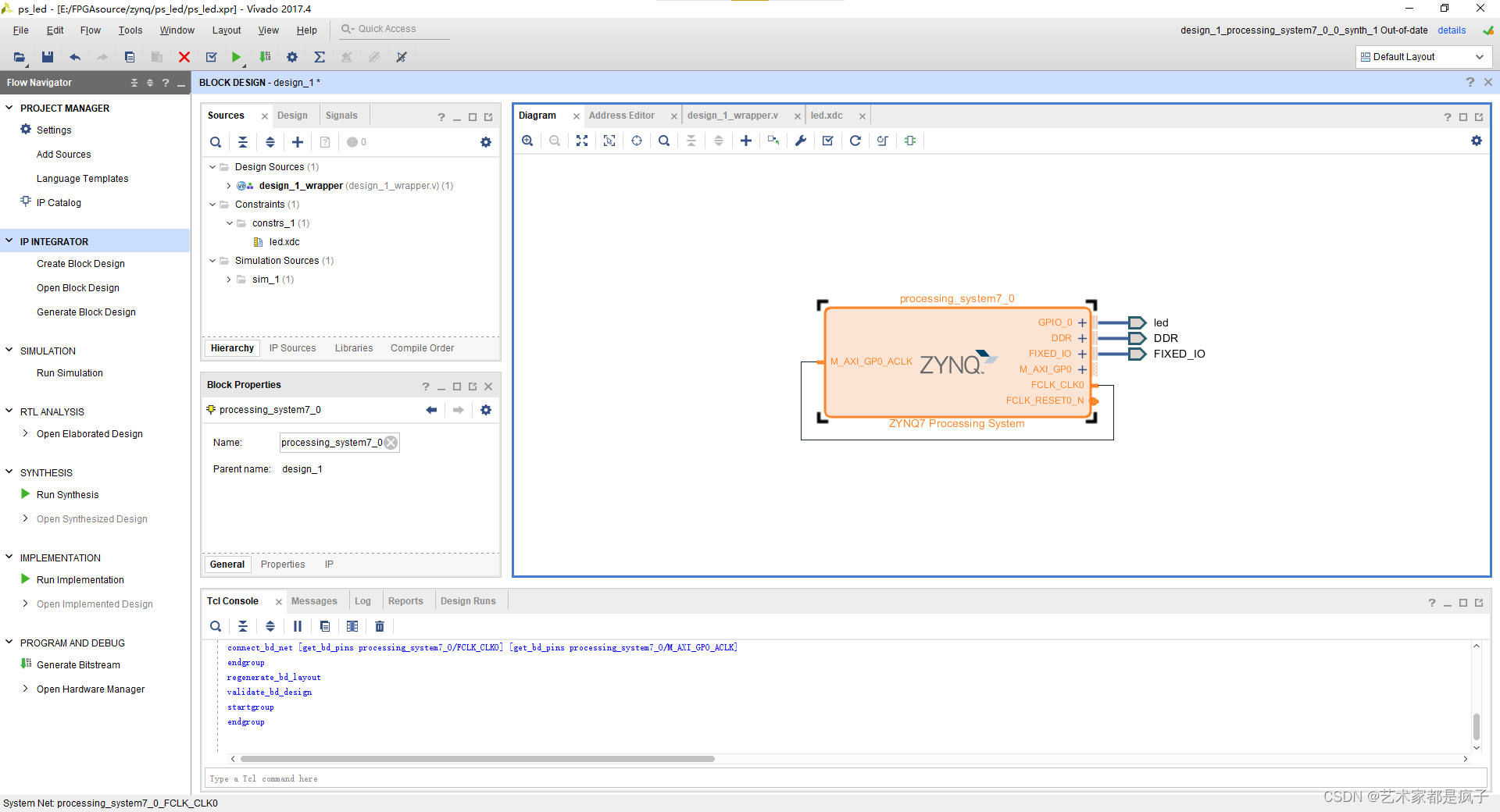Open diagram settings gear at right
1500x812 pixels.
coord(1477,141)
